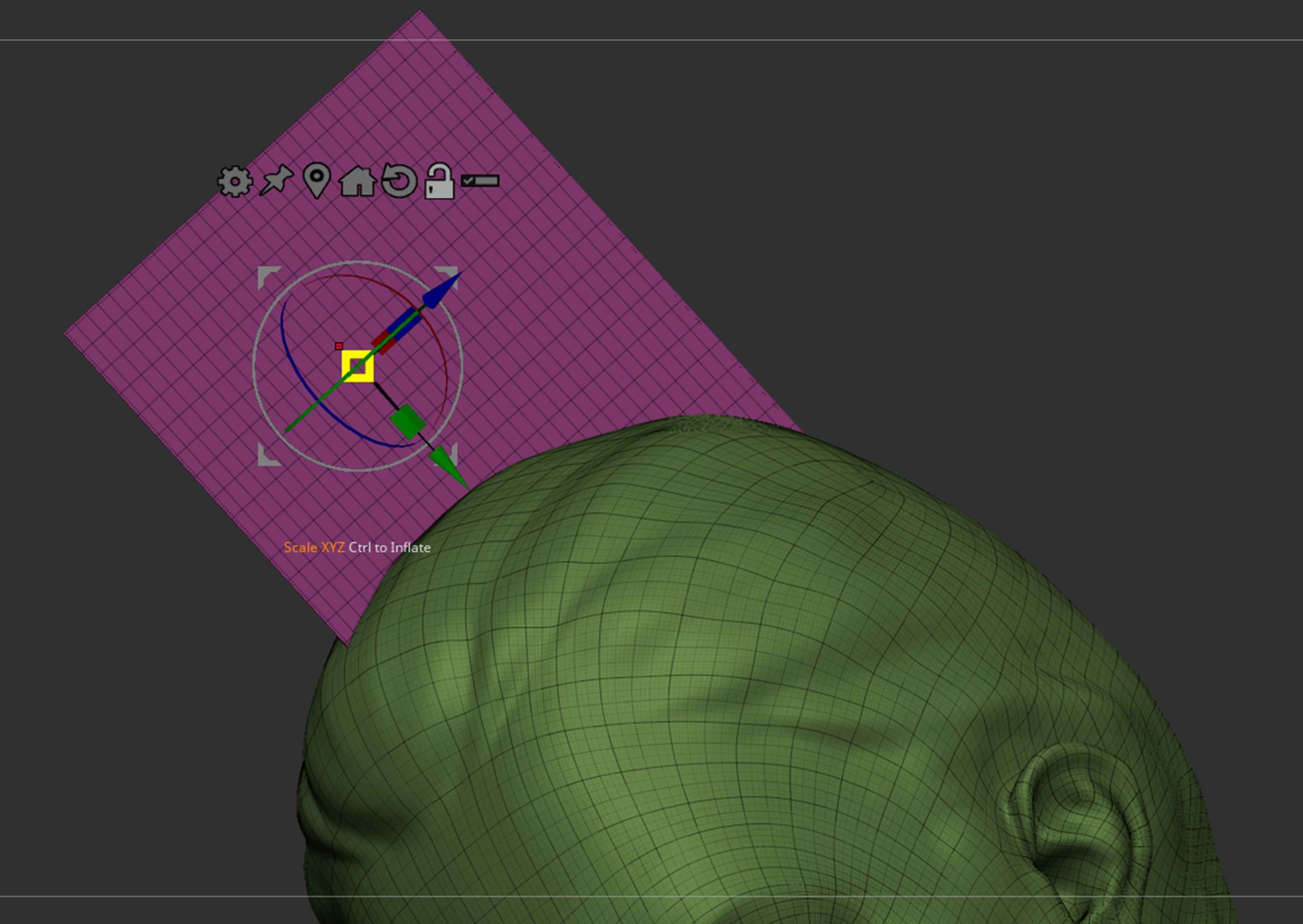
Task: Click the gray outer view rotation ring
Action: pyautogui.click(x=253, y=367)
